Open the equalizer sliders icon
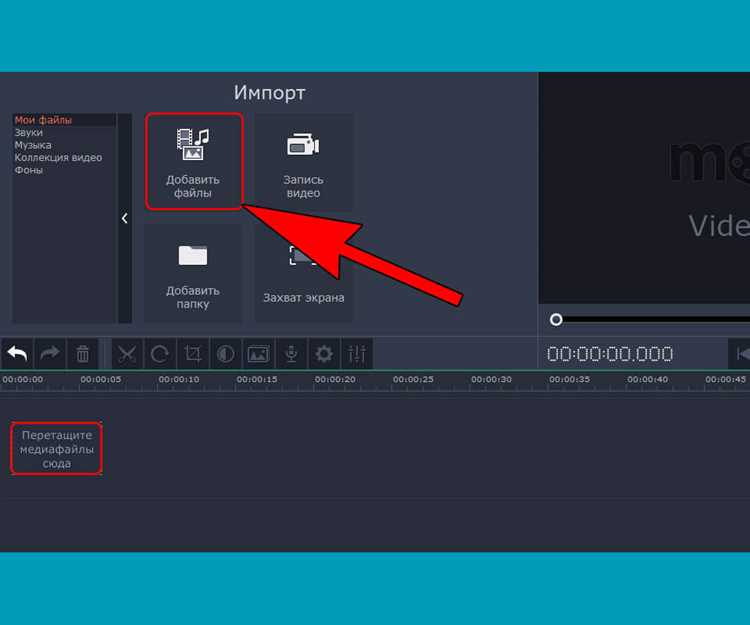 tap(357, 354)
